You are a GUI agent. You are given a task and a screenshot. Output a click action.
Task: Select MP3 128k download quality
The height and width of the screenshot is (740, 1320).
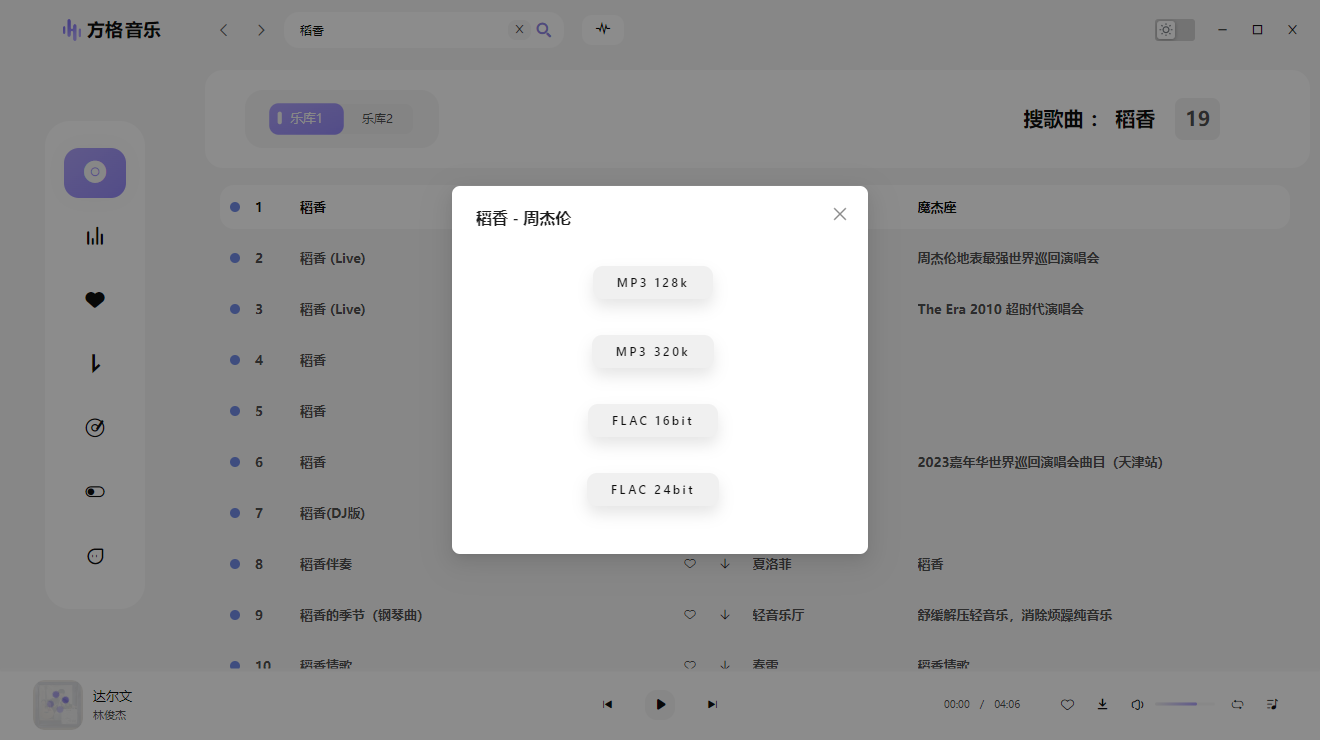click(x=652, y=283)
